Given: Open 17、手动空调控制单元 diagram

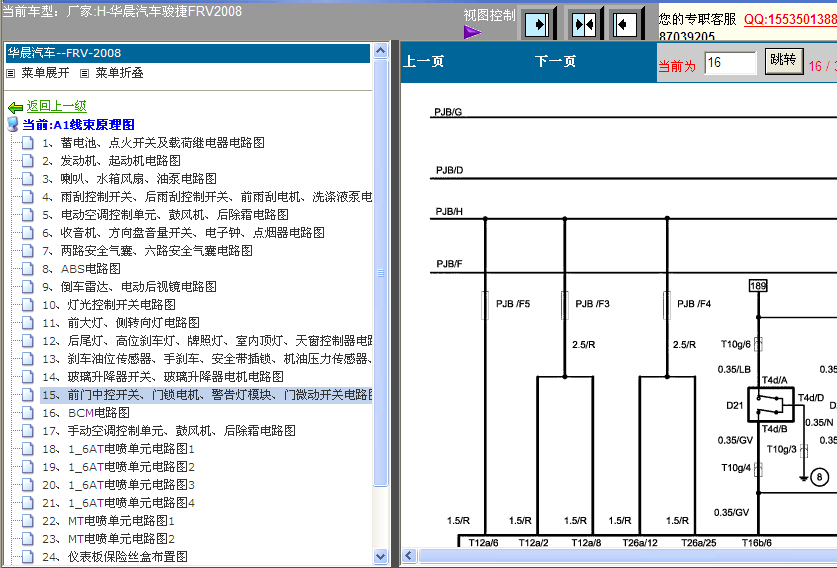Looking at the screenshot, I should tap(169, 431).
